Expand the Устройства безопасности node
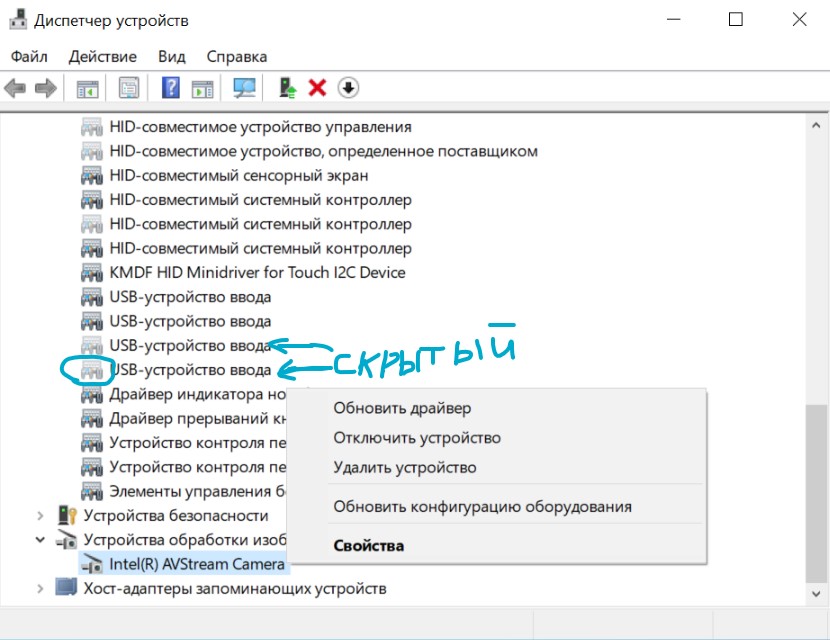This screenshot has height=640, width=830. point(40,516)
